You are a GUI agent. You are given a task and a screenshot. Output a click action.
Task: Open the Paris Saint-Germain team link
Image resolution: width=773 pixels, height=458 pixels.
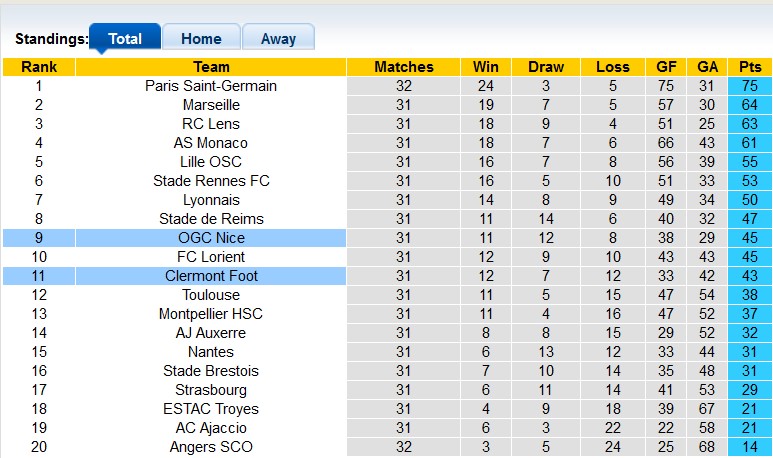(x=211, y=86)
